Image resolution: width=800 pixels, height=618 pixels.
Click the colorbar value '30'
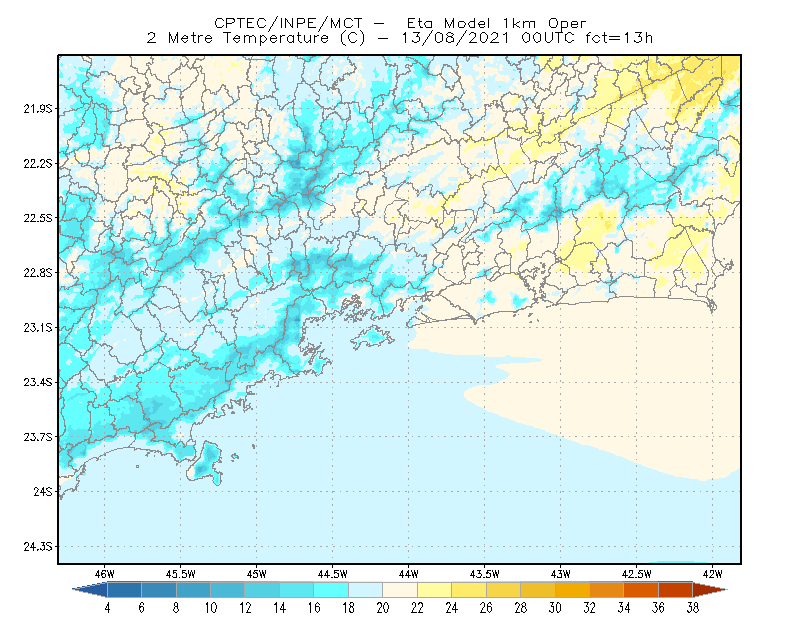pyautogui.click(x=555, y=608)
